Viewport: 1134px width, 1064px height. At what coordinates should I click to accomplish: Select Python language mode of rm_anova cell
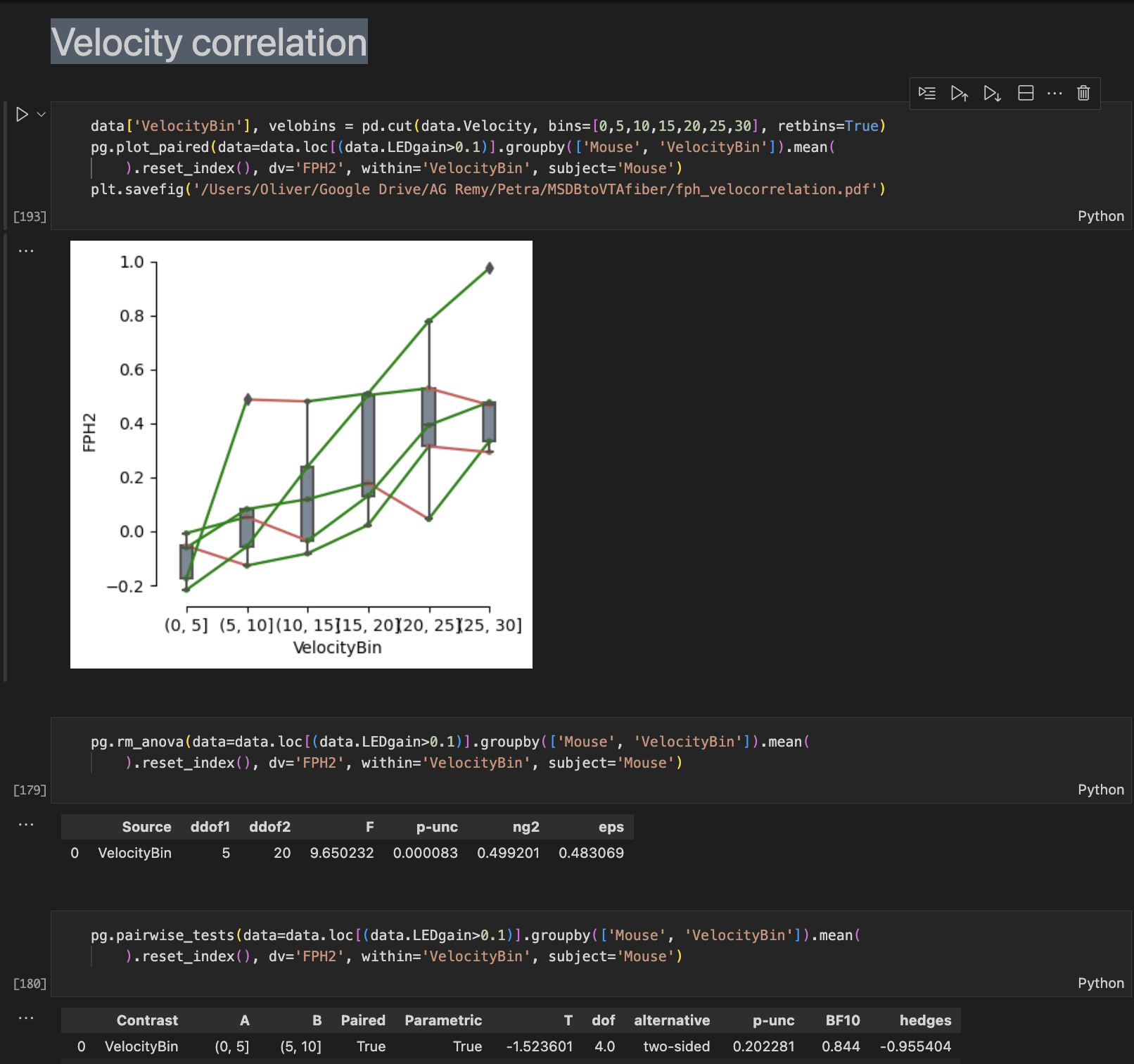[x=1101, y=790]
